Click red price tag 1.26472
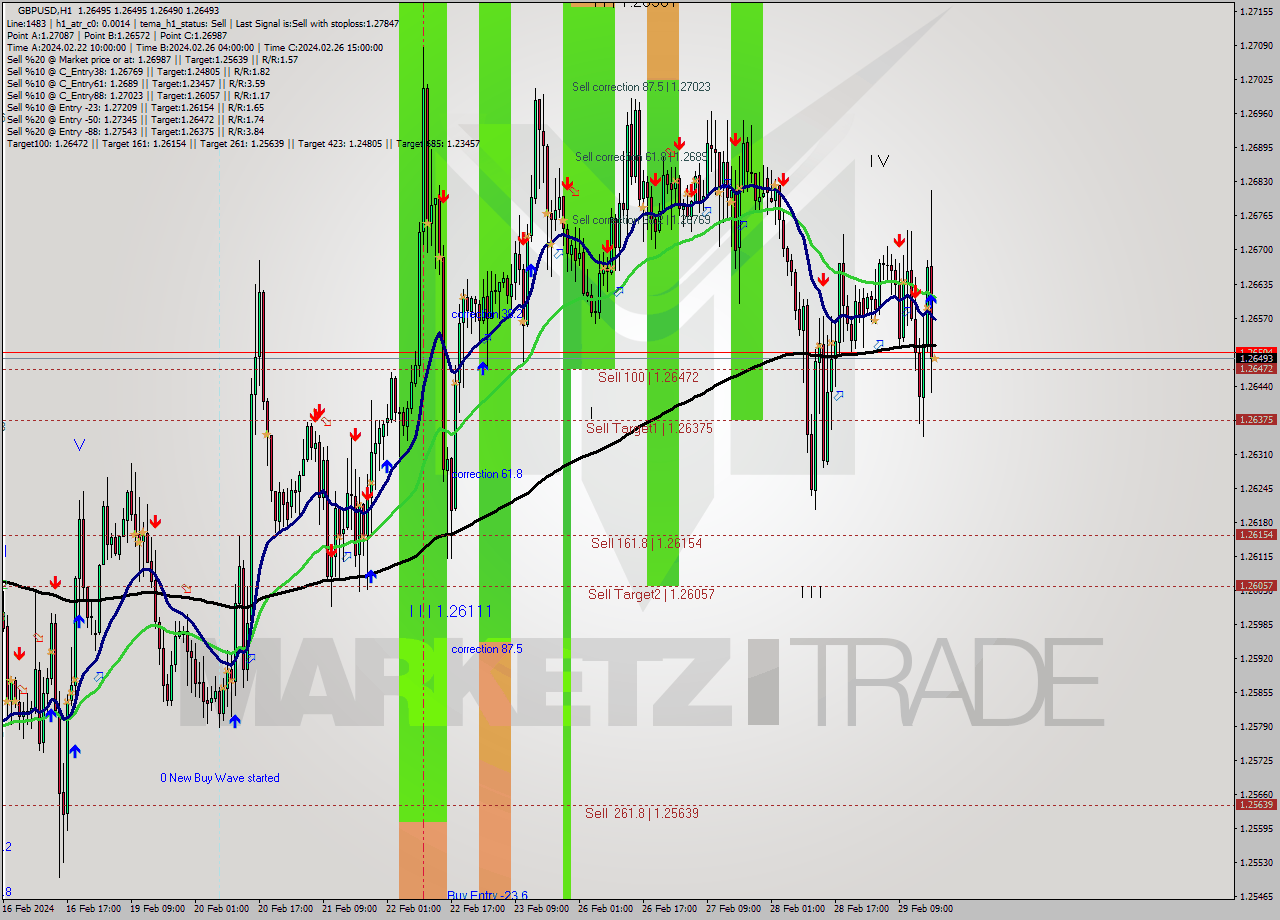This screenshot has width=1280, height=920. 1256,369
